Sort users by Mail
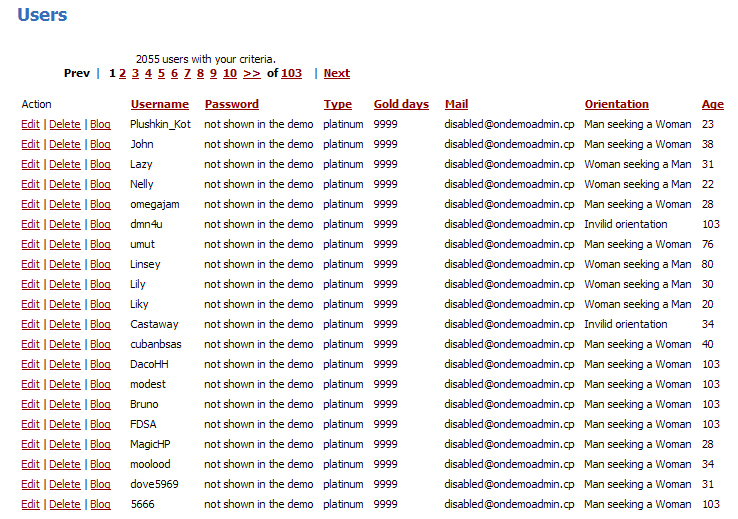 pos(456,104)
